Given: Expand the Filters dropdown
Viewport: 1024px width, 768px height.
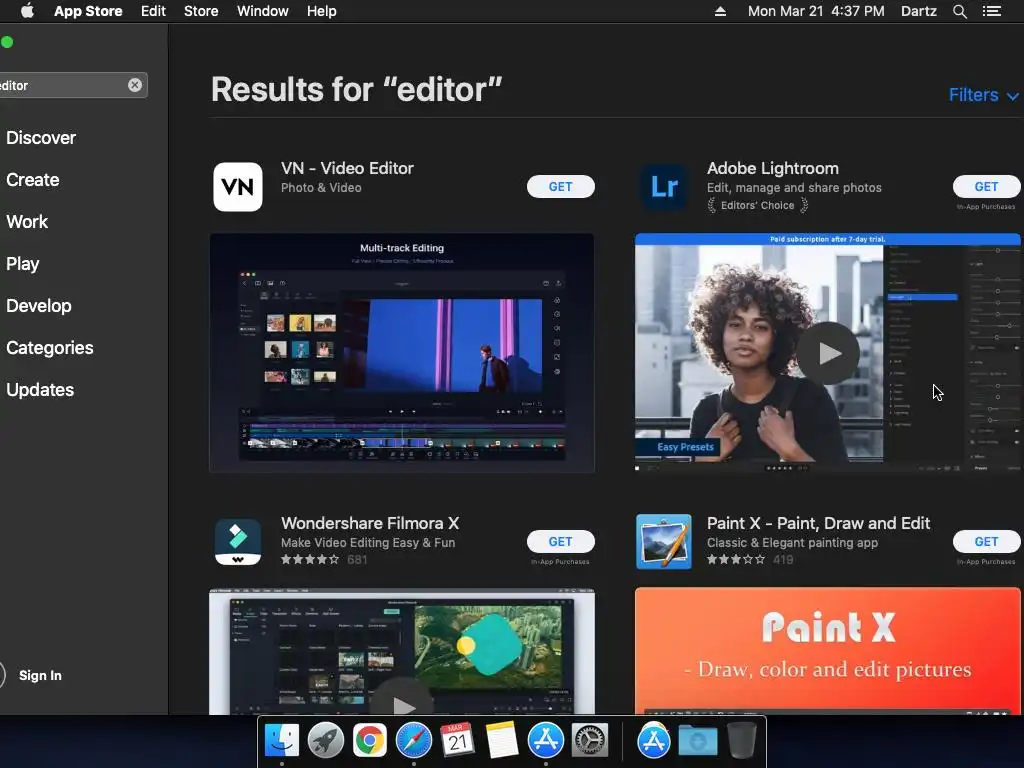Looking at the screenshot, I should 984,95.
